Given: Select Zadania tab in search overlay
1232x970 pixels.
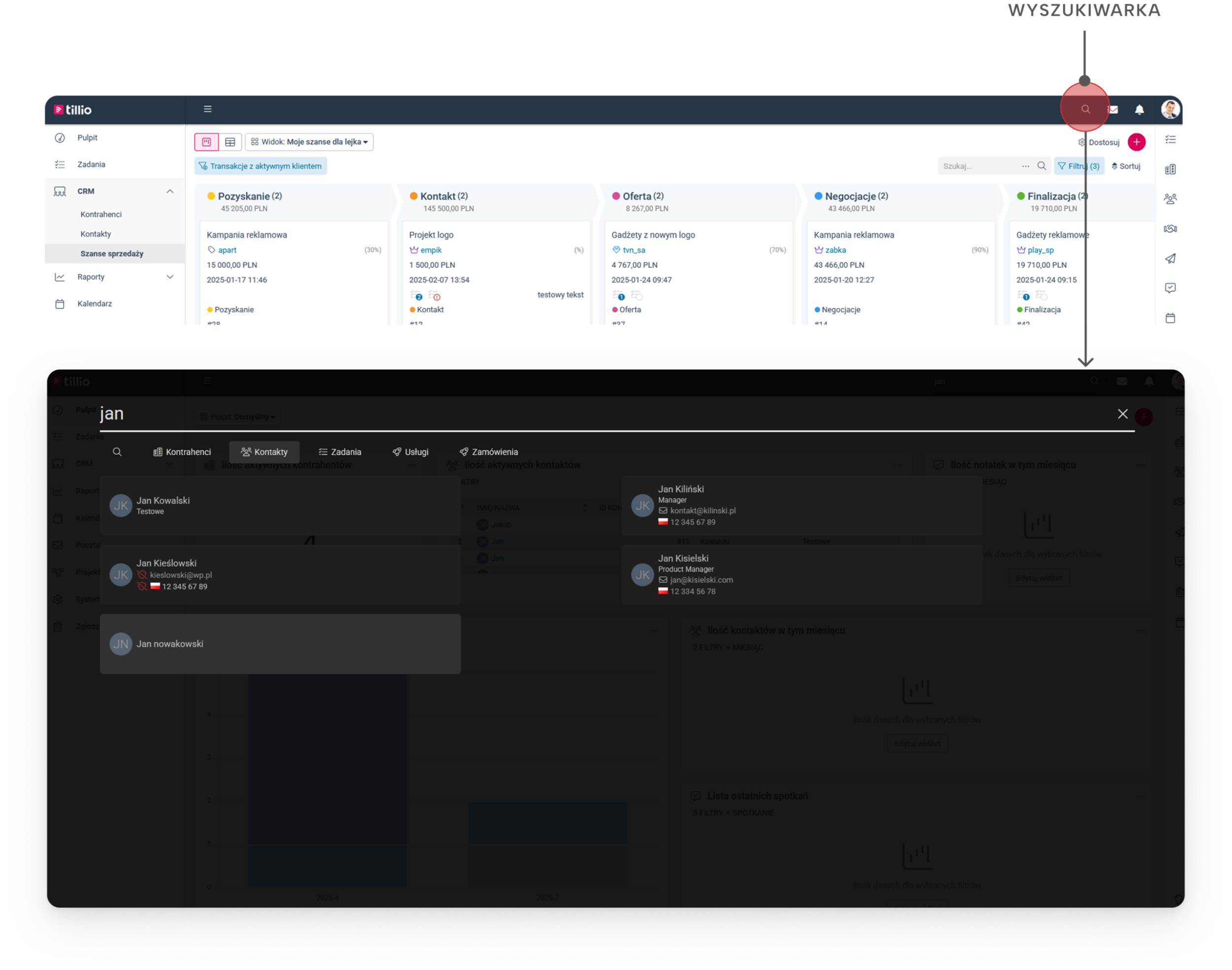Looking at the screenshot, I should tap(340, 452).
